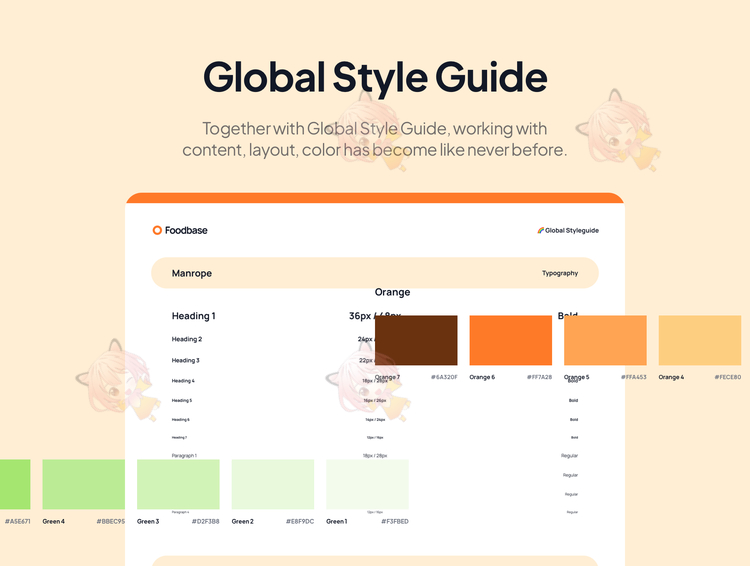Pick the Green 2 swatch
This screenshot has height=566, width=750.
pyautogui.click(x=273, y=484)
